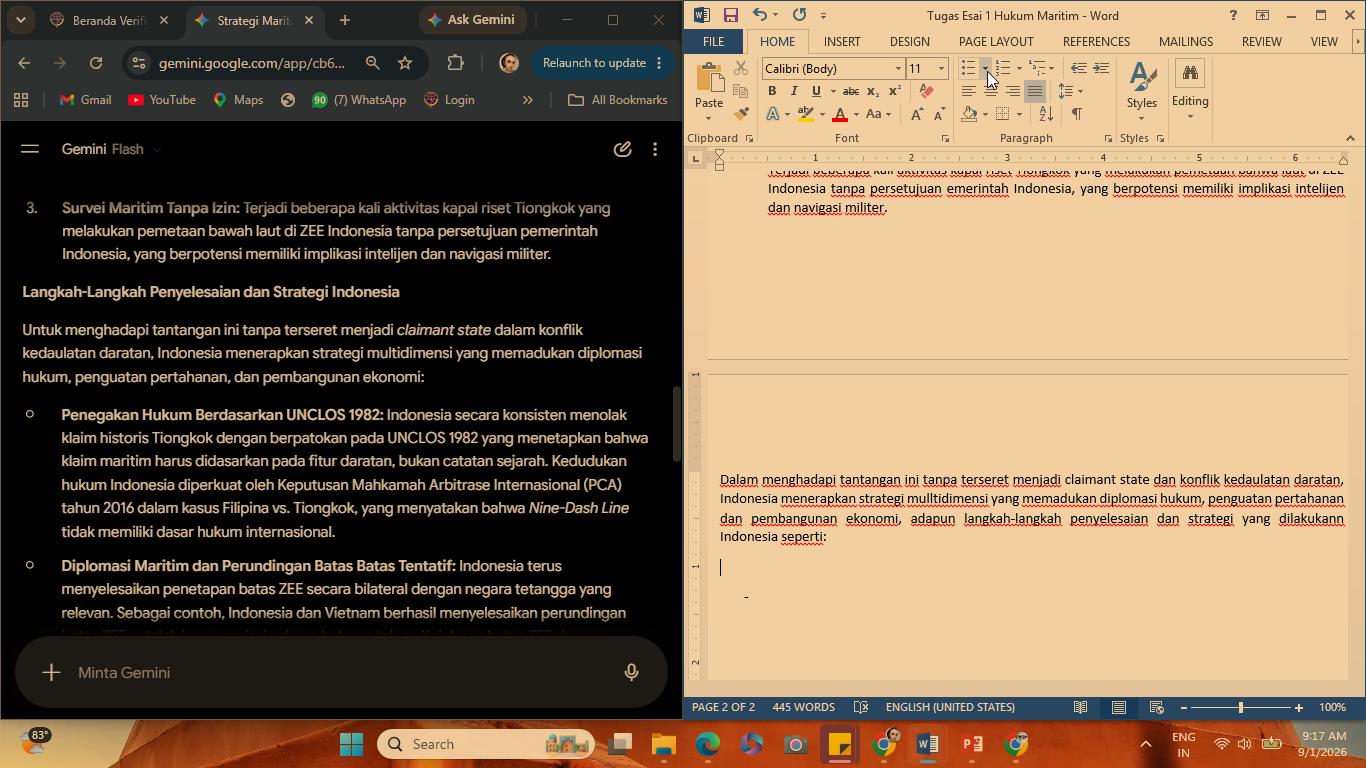
Task: Click the Save floppy disk icon in Word
Action: [x=731, y=15]
